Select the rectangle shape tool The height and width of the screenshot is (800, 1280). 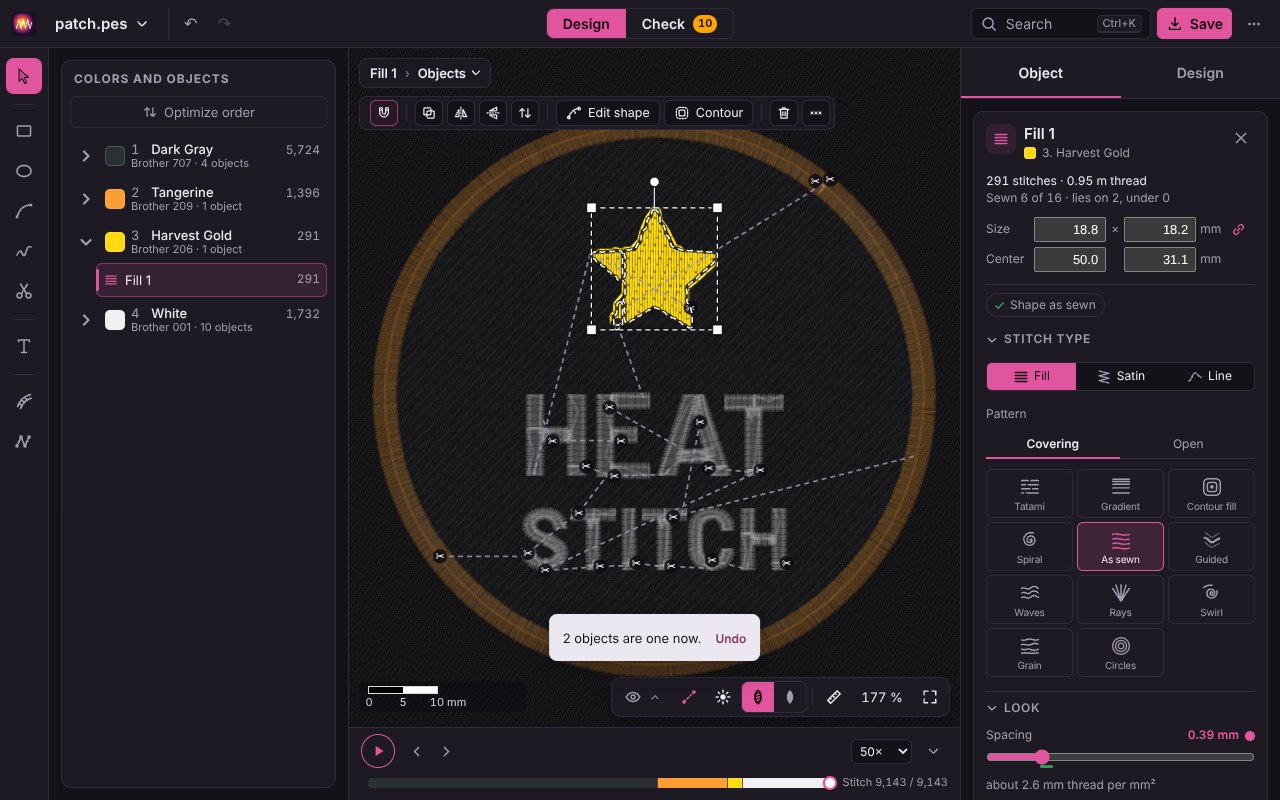[x=24, y=131]
